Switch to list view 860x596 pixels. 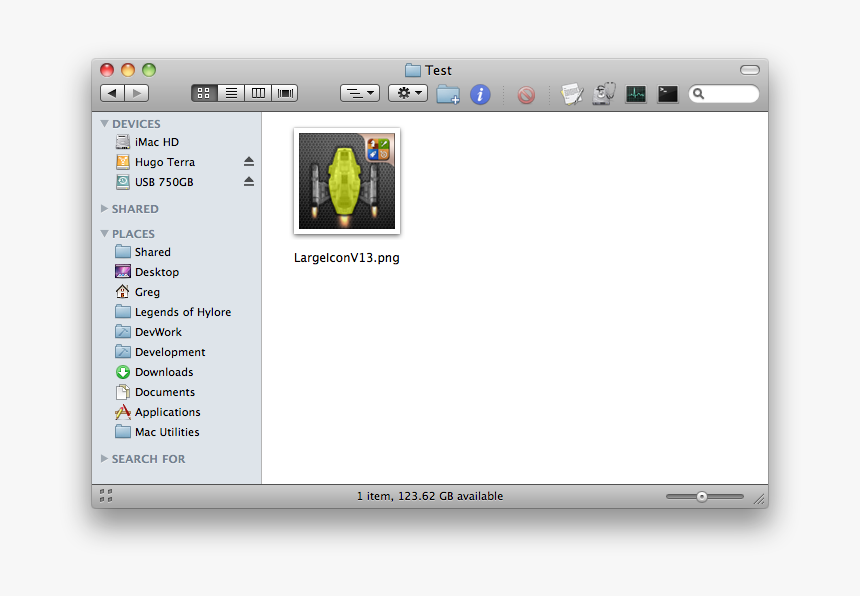point(231,92)
